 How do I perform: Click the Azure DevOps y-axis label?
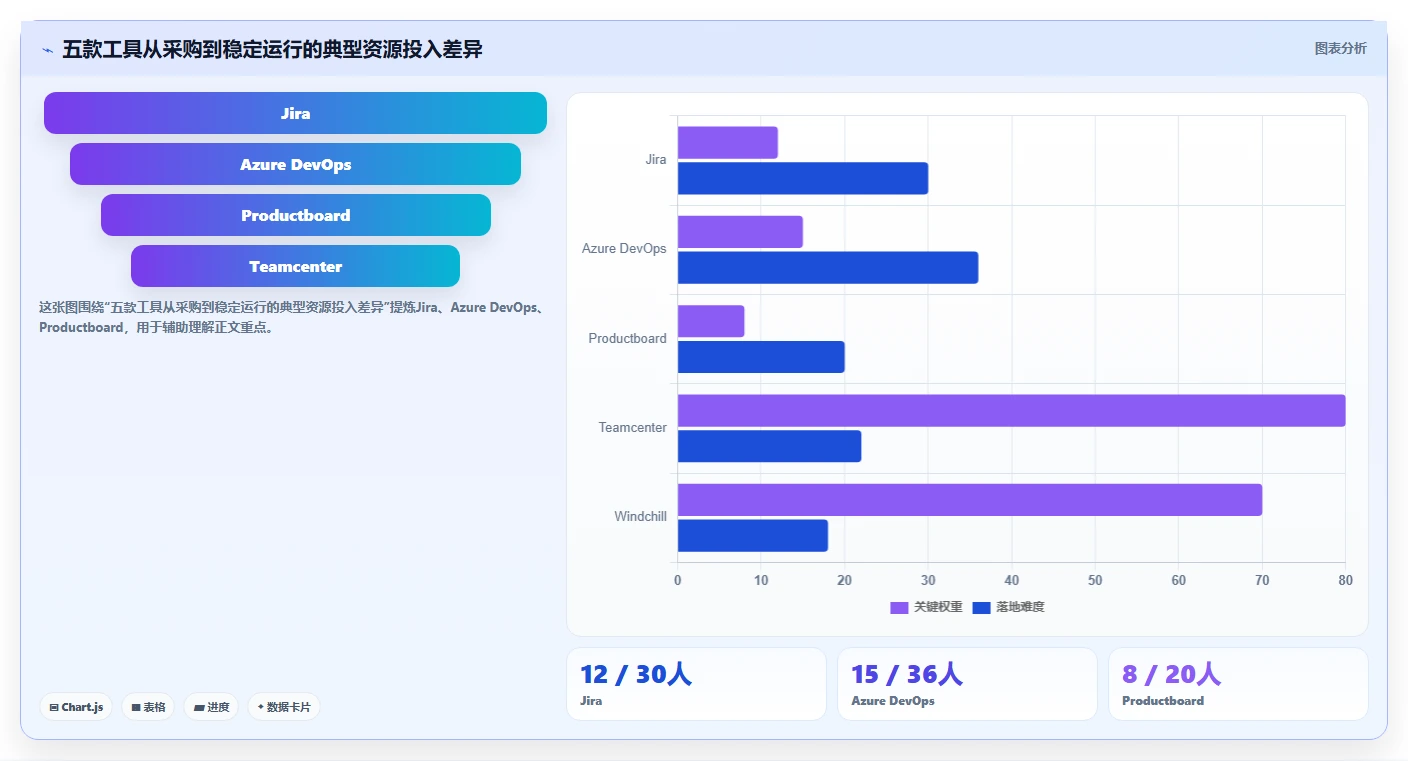(x=624, y=249)
